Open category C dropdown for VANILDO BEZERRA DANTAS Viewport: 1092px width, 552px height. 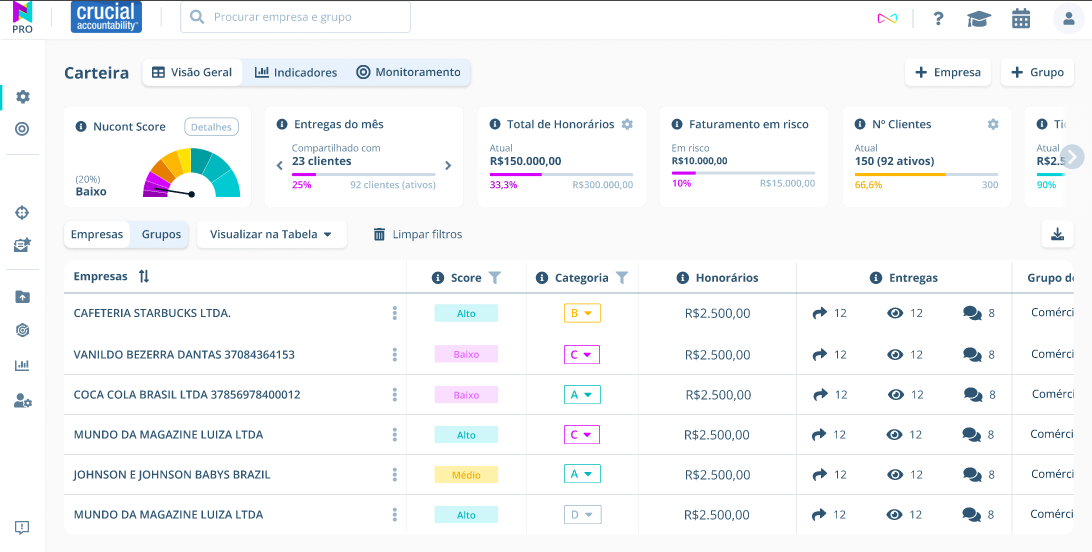[x=582, y=355]
